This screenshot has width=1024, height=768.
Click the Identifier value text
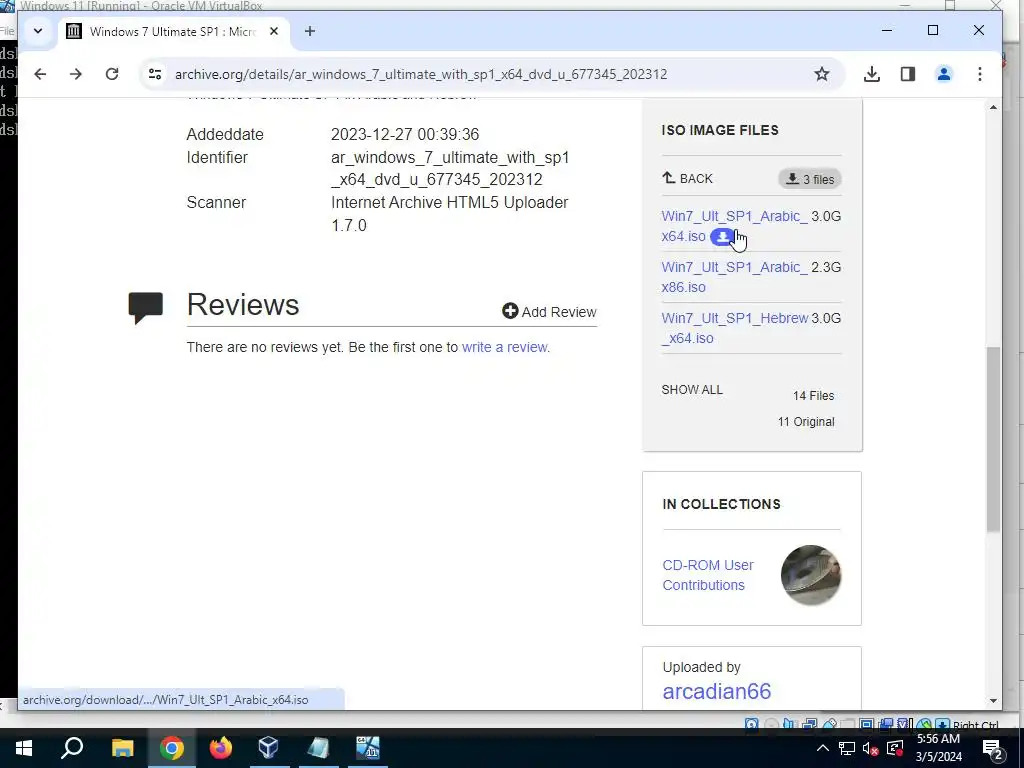click(450, 168)
